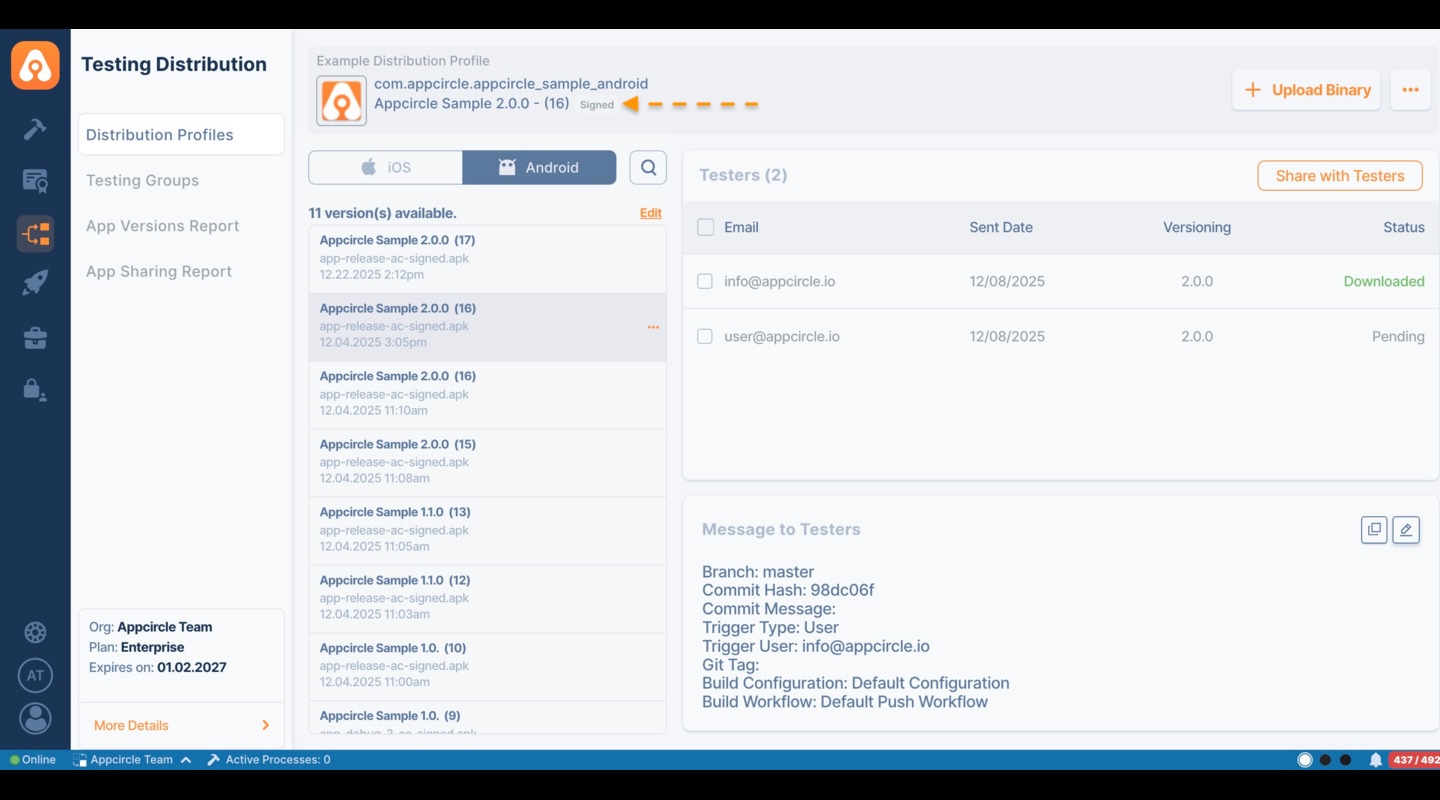Open the Publish rocket icon
This screenshot has height=800, width=1440.
click(35, 282)
